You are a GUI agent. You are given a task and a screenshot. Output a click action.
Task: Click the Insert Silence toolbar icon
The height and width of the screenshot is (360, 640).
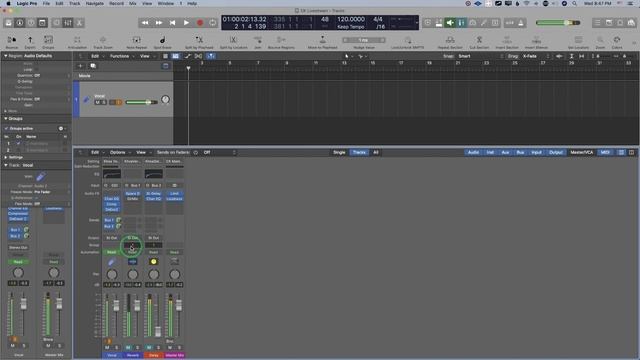(536, 42)
